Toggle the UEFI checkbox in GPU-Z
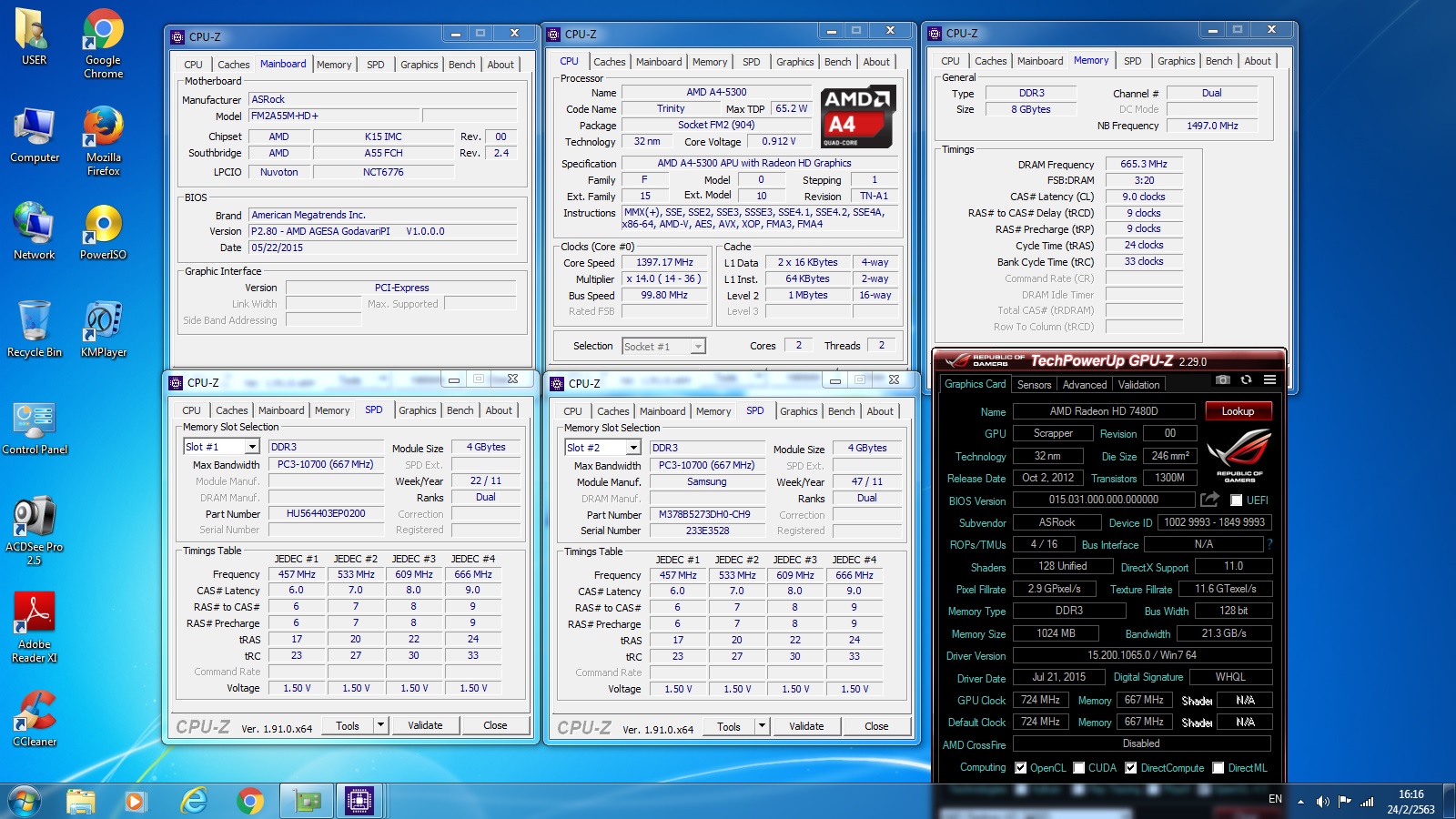 1236,500
